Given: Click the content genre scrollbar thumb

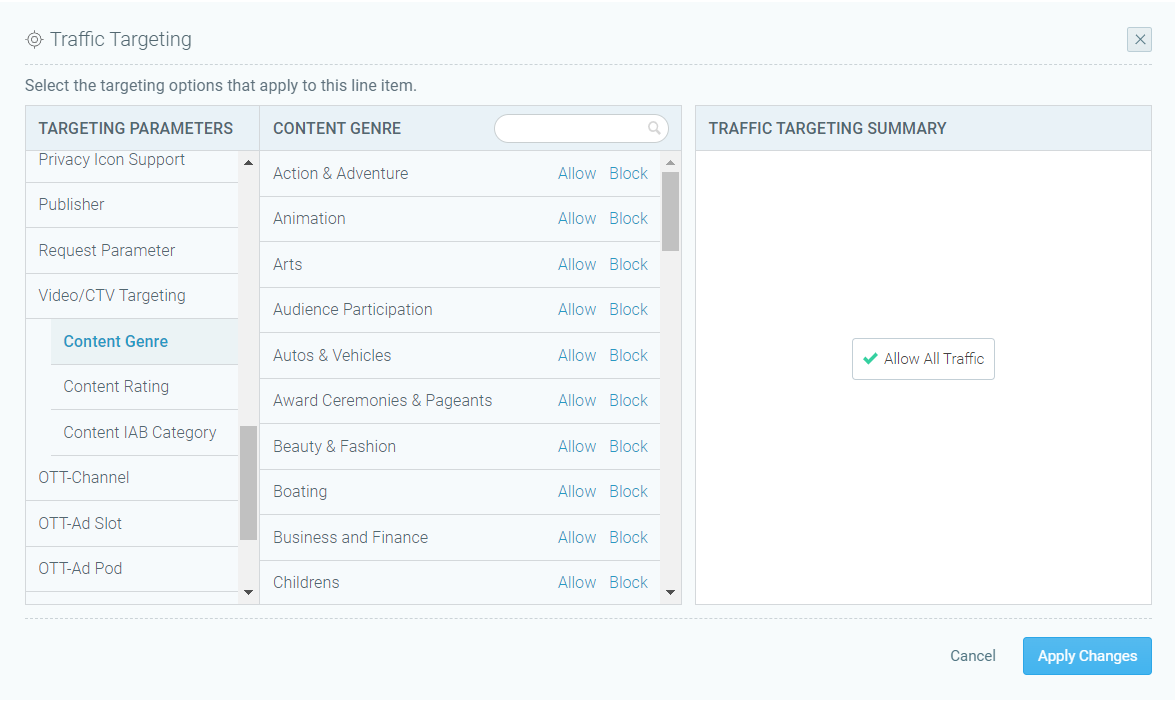Looking at the screenshot, I should click(671, 211).
